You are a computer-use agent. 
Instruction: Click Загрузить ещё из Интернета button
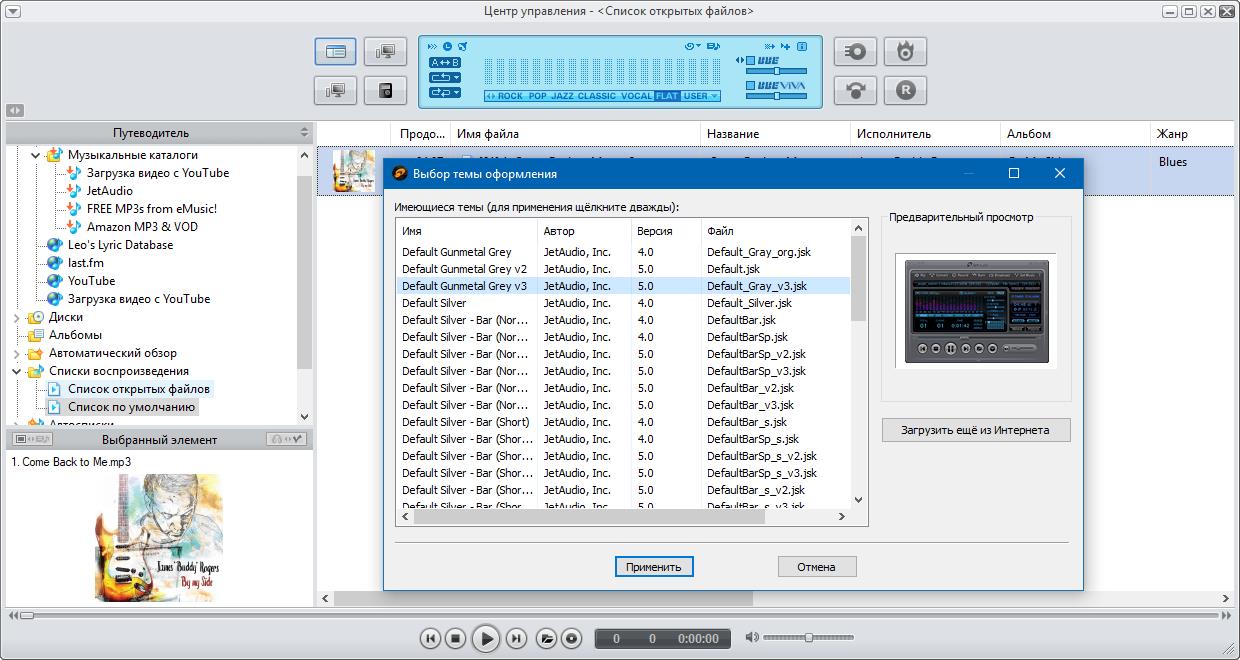[976, 430]
